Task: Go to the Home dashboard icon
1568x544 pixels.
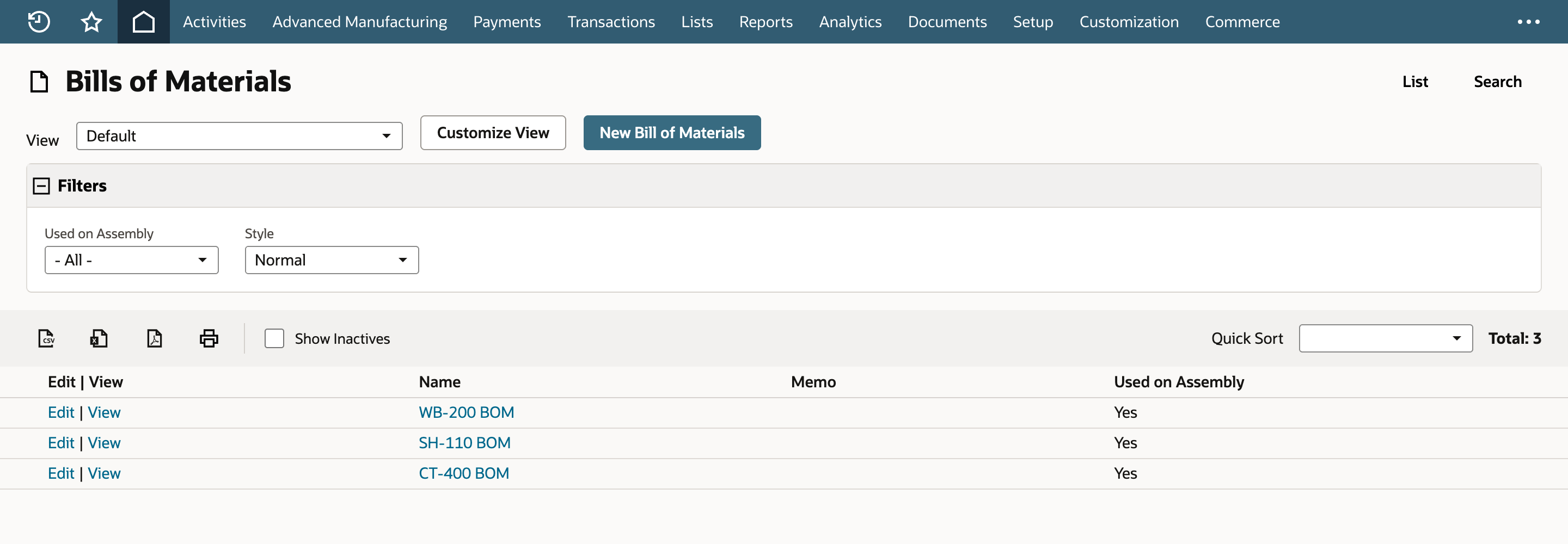Action: (x=144, y=22)
